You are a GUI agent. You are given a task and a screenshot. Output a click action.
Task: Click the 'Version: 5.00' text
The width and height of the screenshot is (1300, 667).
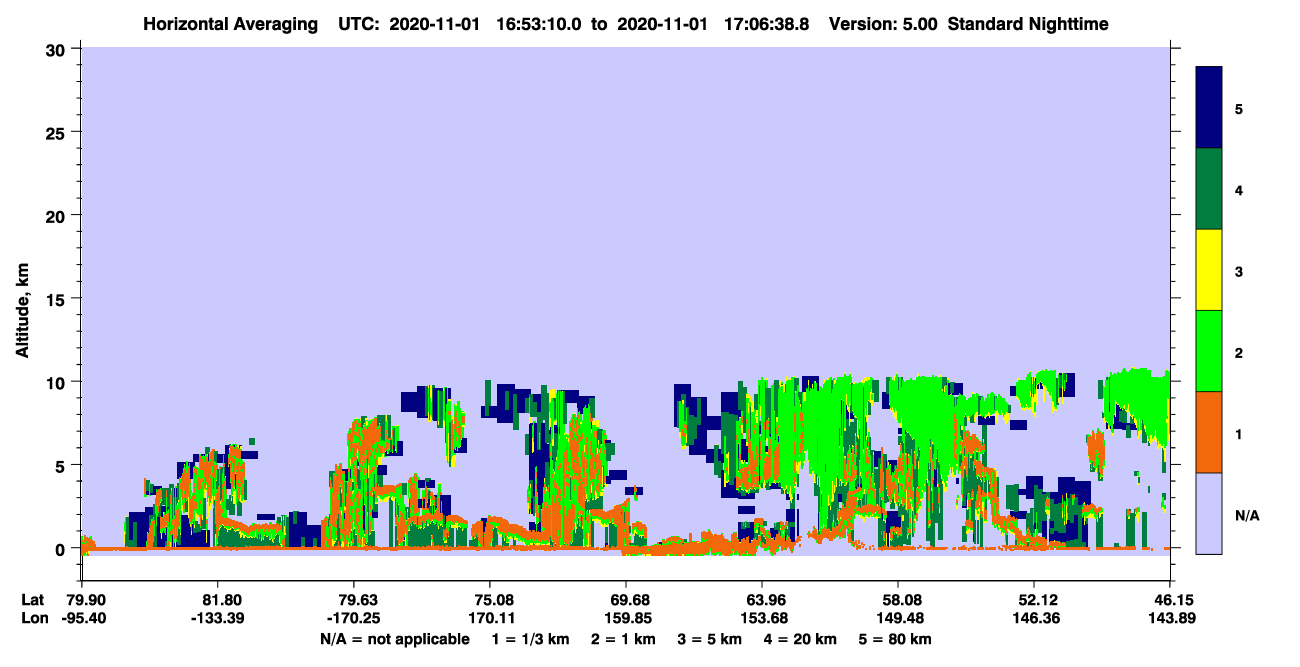[x=883, y=24]
